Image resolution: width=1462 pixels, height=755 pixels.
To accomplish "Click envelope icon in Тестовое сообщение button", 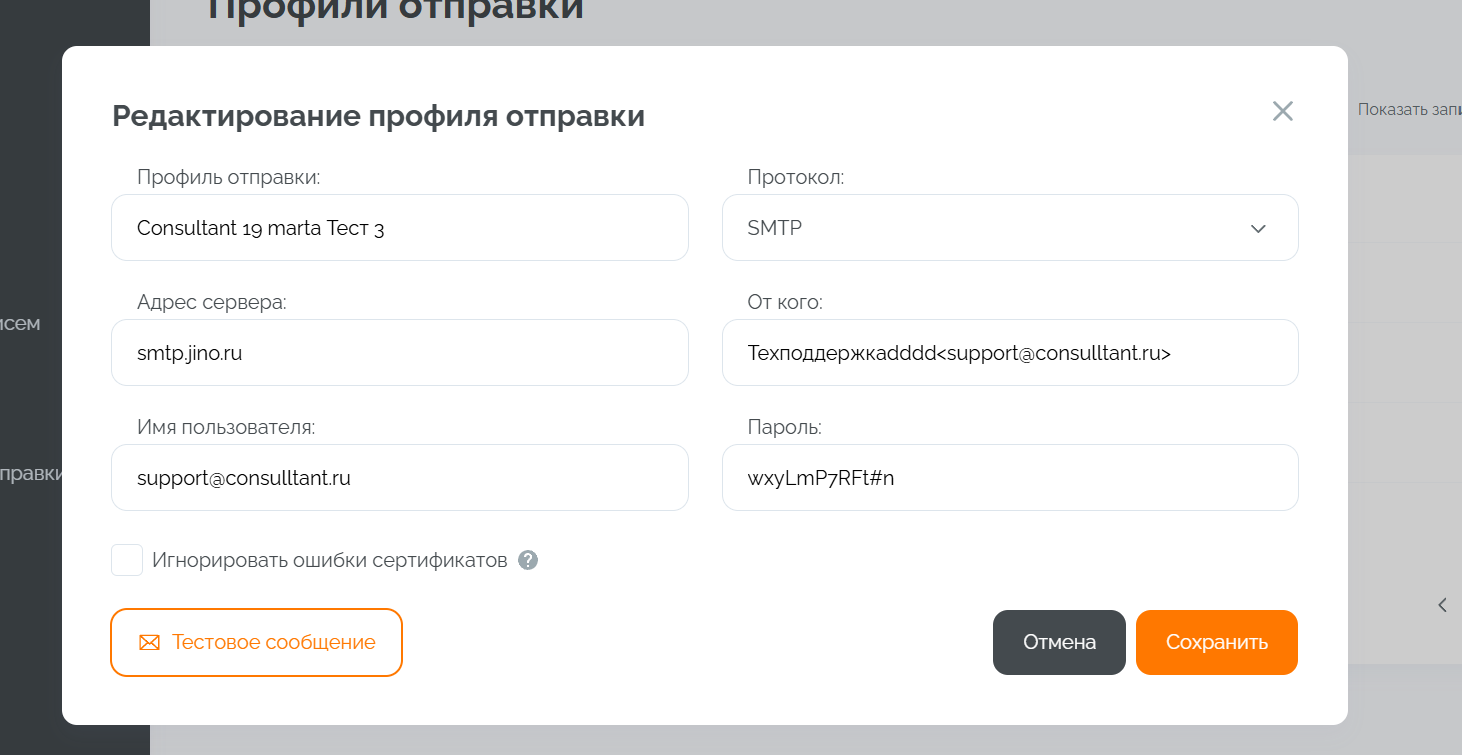I will click(x=149, y=643).
